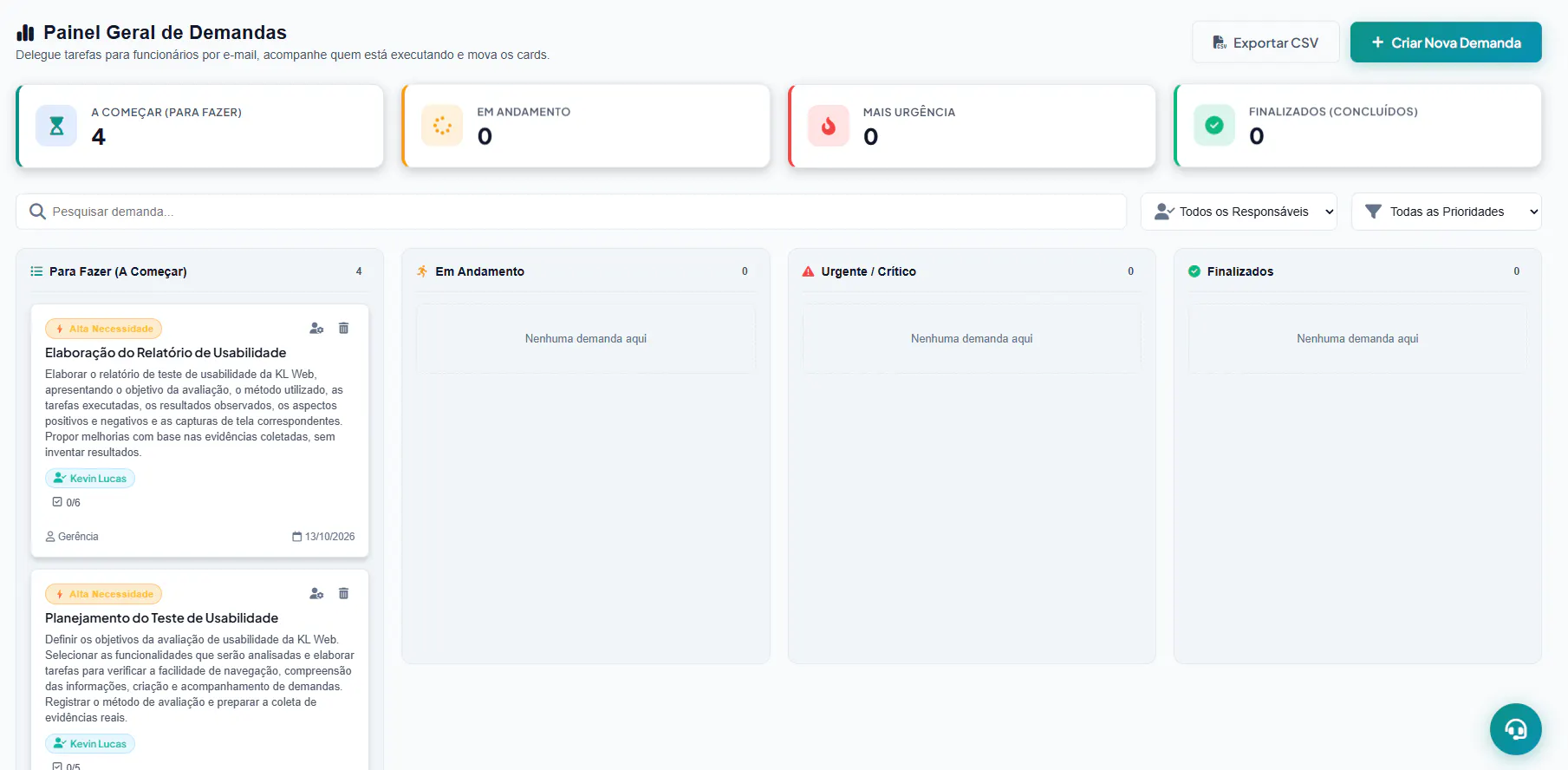Click the Painel Geral de Demandas heading
Viewport: 1568px width, 770px height.
[165, 32]
